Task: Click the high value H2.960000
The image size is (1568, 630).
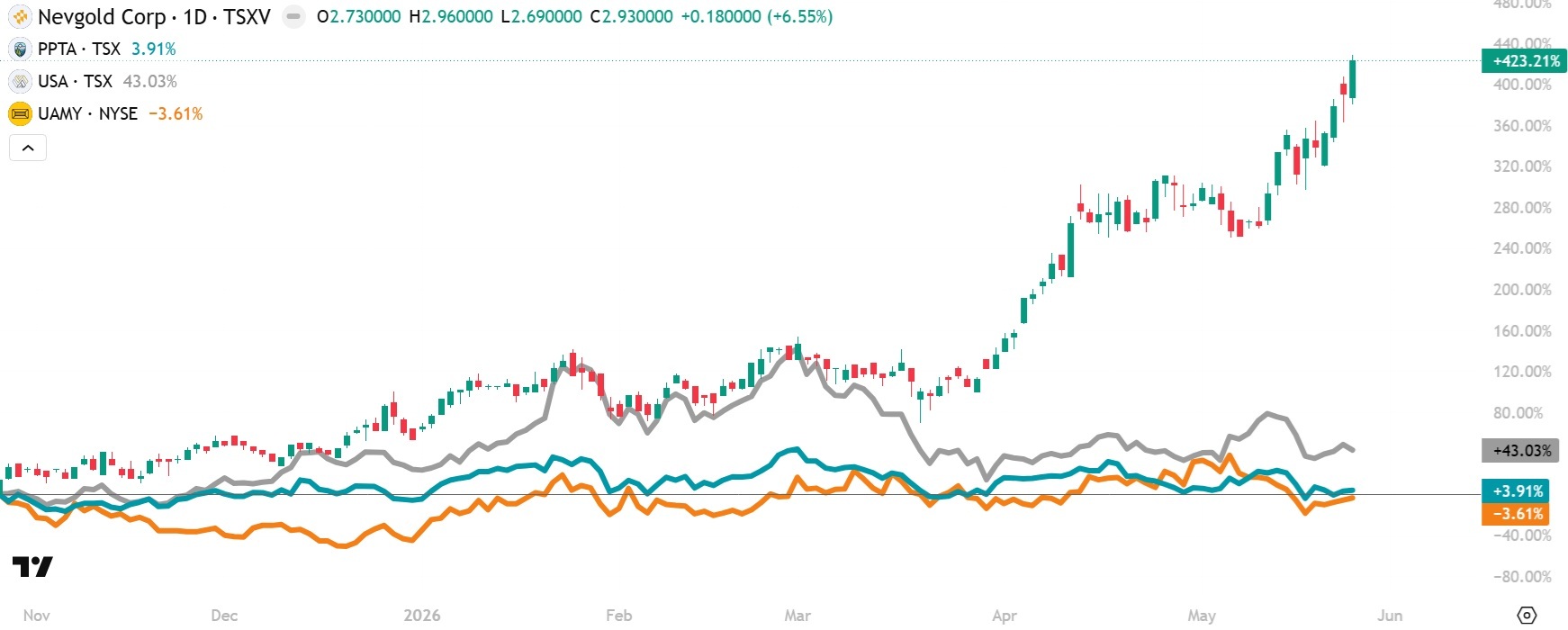Action: (450, 16)
